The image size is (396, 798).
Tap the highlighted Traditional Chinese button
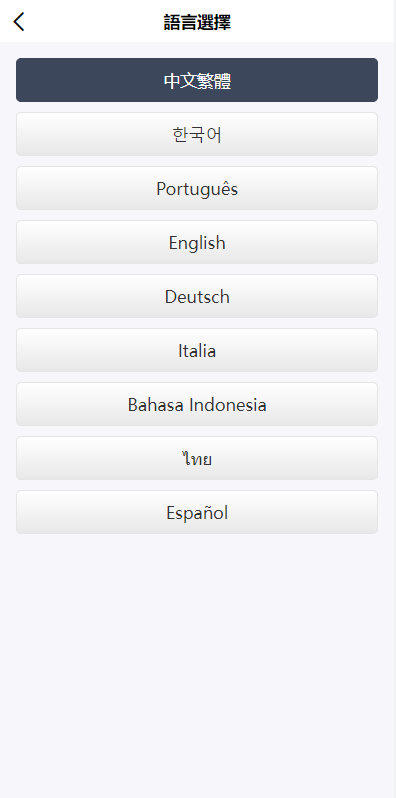point(197,80)
